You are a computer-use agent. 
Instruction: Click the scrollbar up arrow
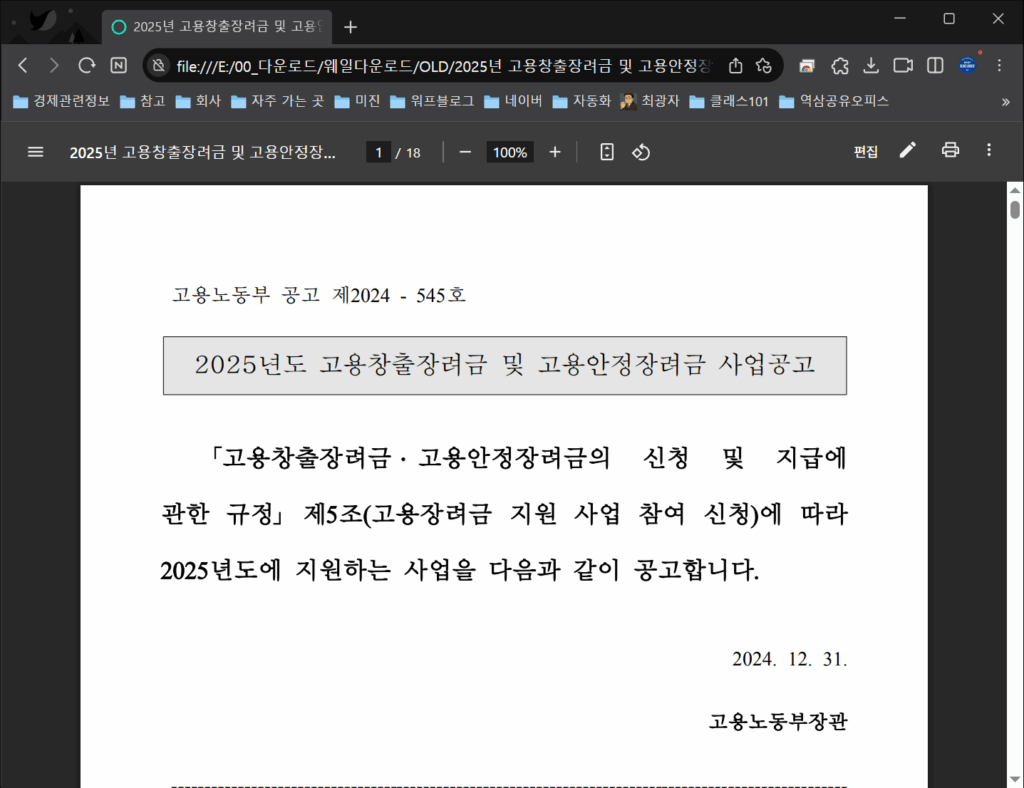[x=1015, y=190]
